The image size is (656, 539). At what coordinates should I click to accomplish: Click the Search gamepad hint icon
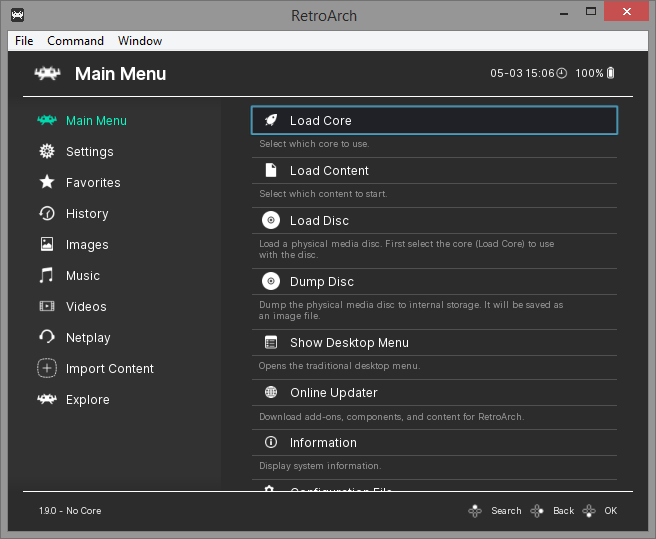(x=475, y=511)
